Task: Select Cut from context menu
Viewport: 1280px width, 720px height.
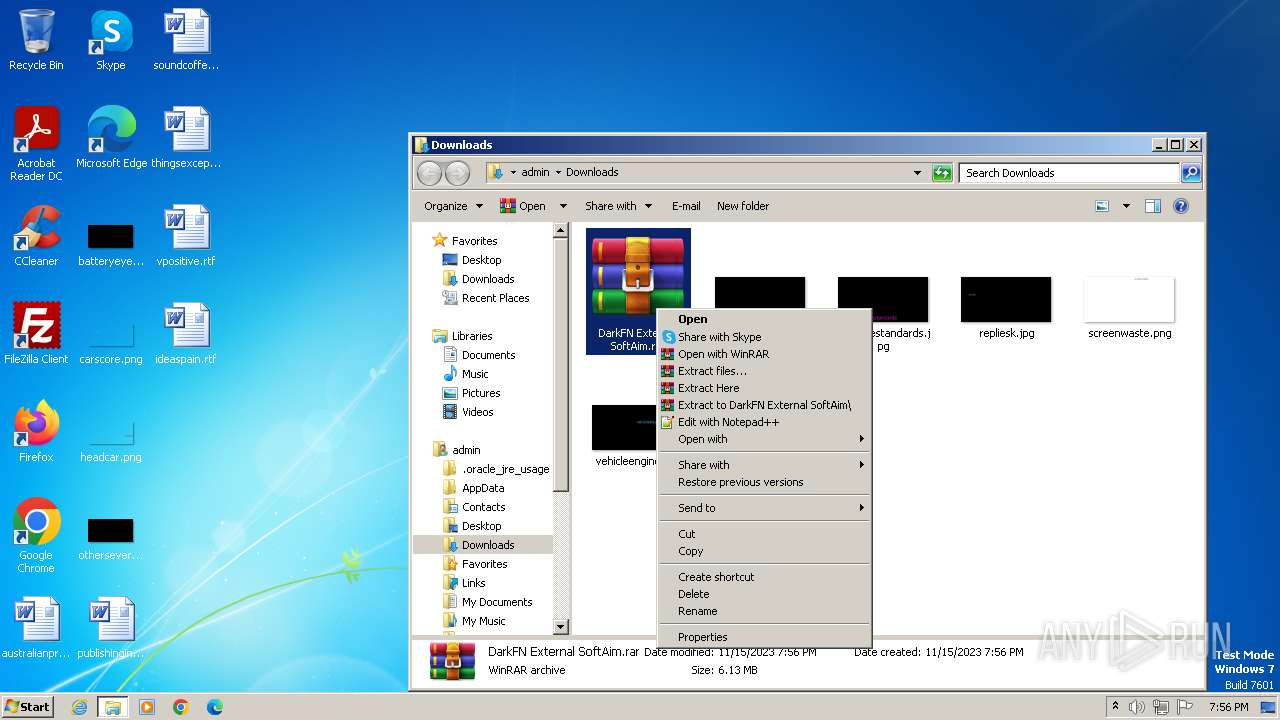Action: 764,534
